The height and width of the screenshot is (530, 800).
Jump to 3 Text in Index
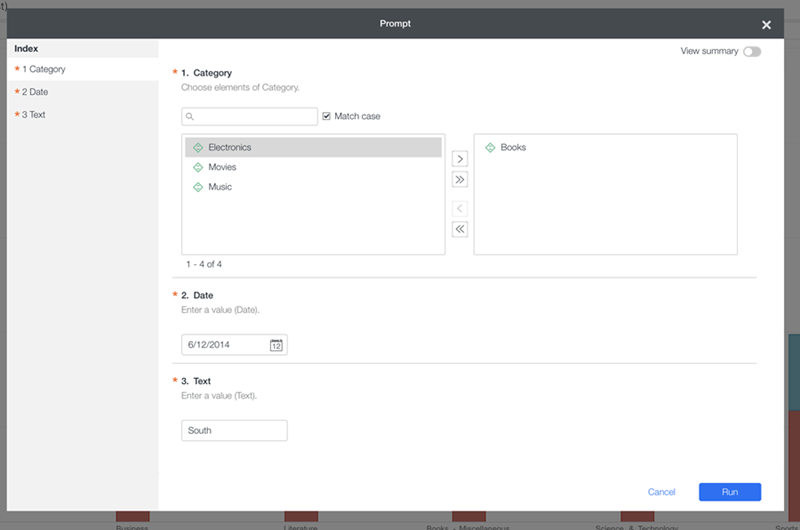34,114
